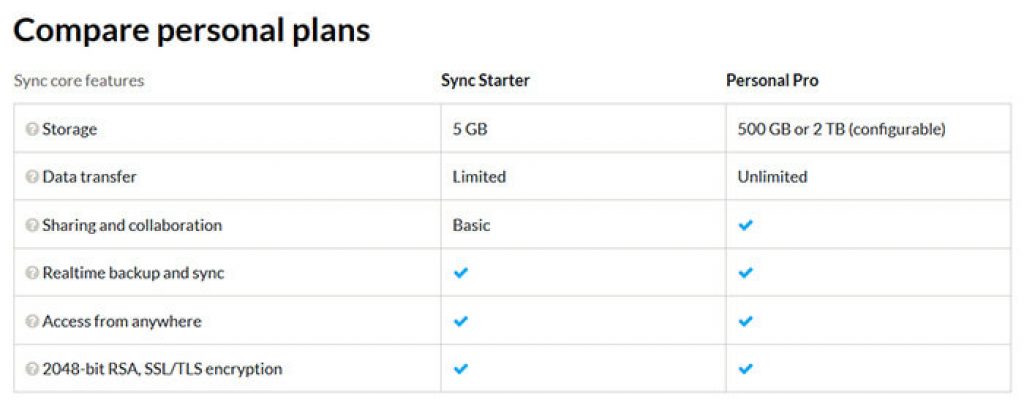Click the help icon beside Data transfer

tap(32, 177)
